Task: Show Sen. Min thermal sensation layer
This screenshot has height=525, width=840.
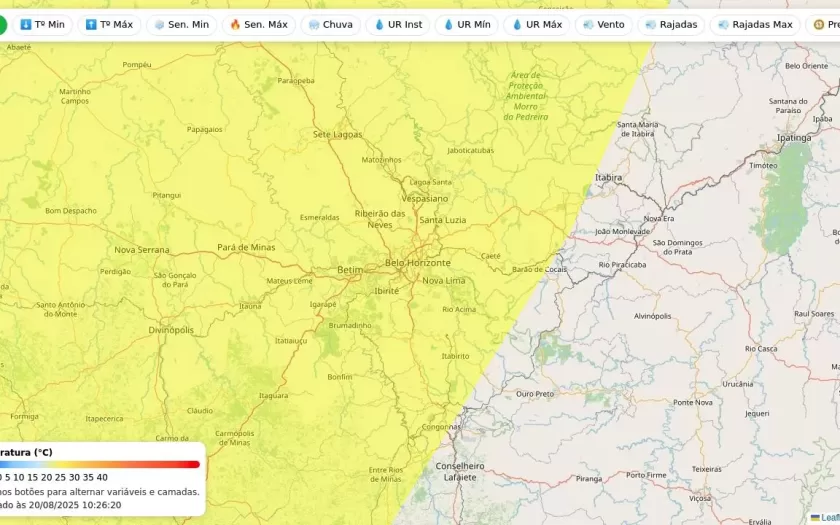Action: point(181,24)
